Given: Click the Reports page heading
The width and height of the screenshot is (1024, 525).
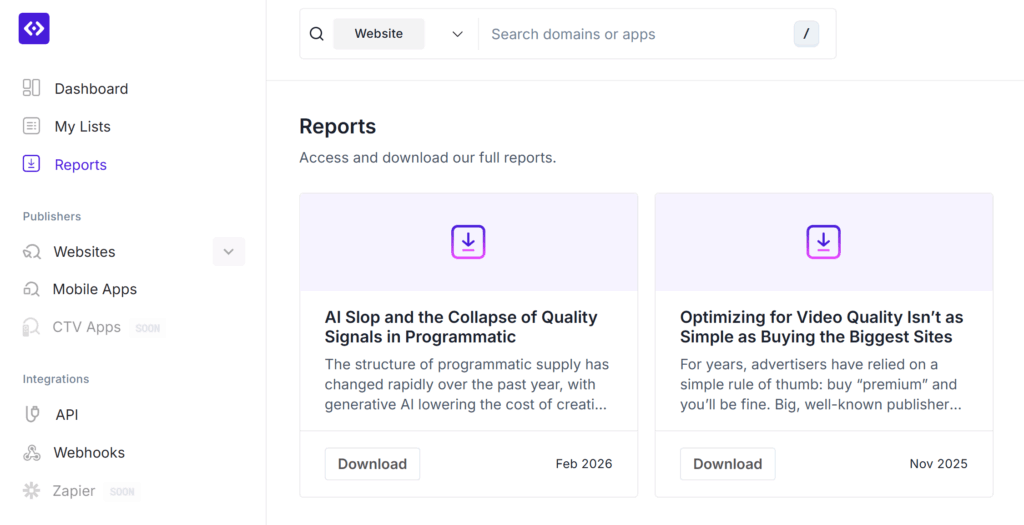Looking at the screenshot, I should coord(338,126).
